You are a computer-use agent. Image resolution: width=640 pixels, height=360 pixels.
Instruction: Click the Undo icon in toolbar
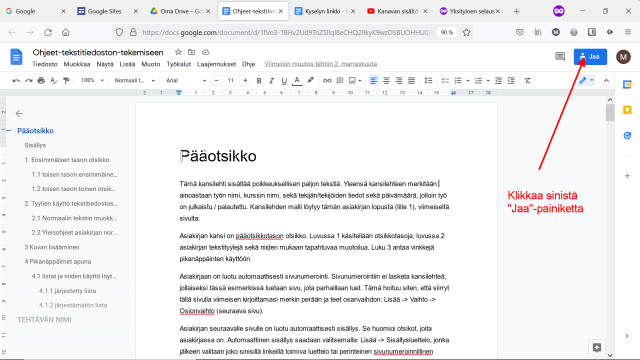point(16,81)
